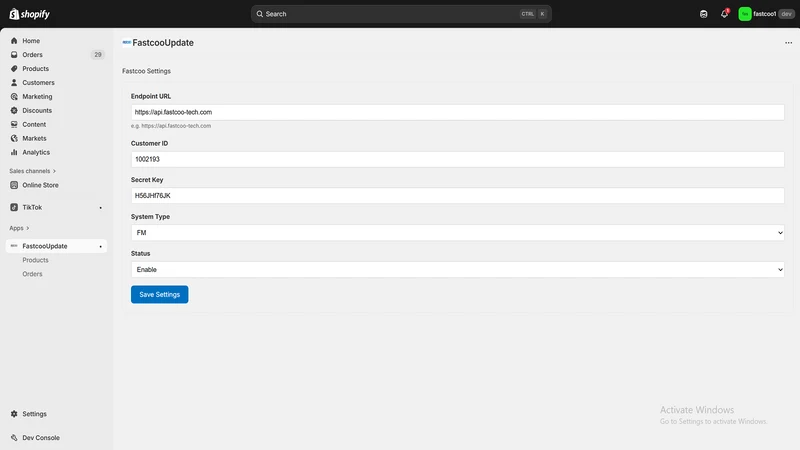Click the Orders inbox icon
Screen dimensions: 800x450
coord(14,55)
